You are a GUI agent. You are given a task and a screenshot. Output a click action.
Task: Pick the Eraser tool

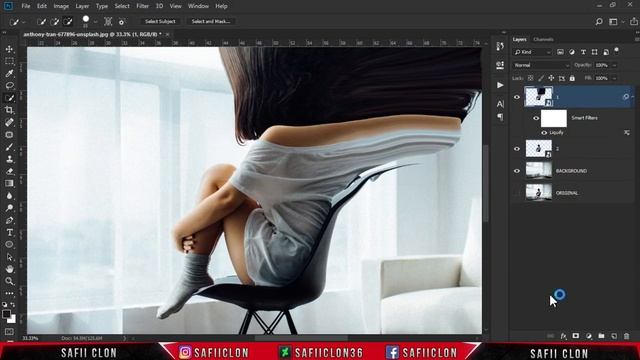pos(9,171)
